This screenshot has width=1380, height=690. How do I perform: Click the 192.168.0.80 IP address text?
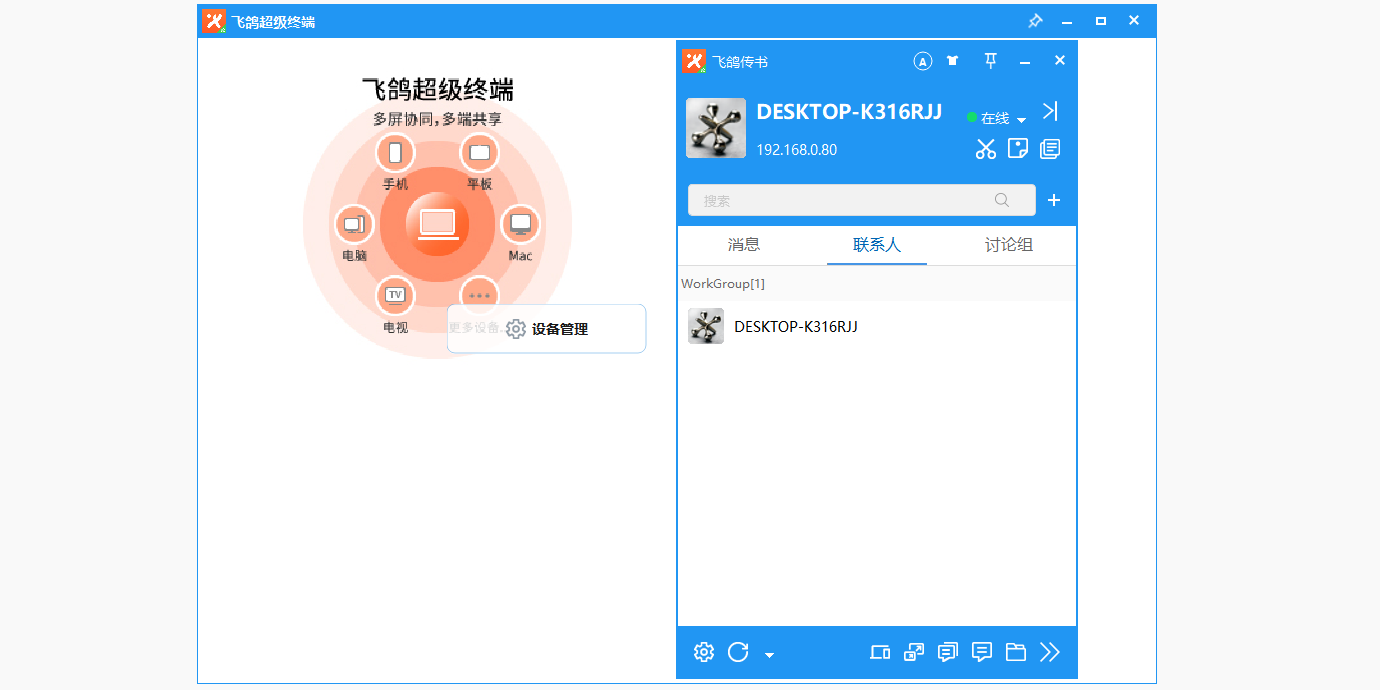click(x=797, y=150)
